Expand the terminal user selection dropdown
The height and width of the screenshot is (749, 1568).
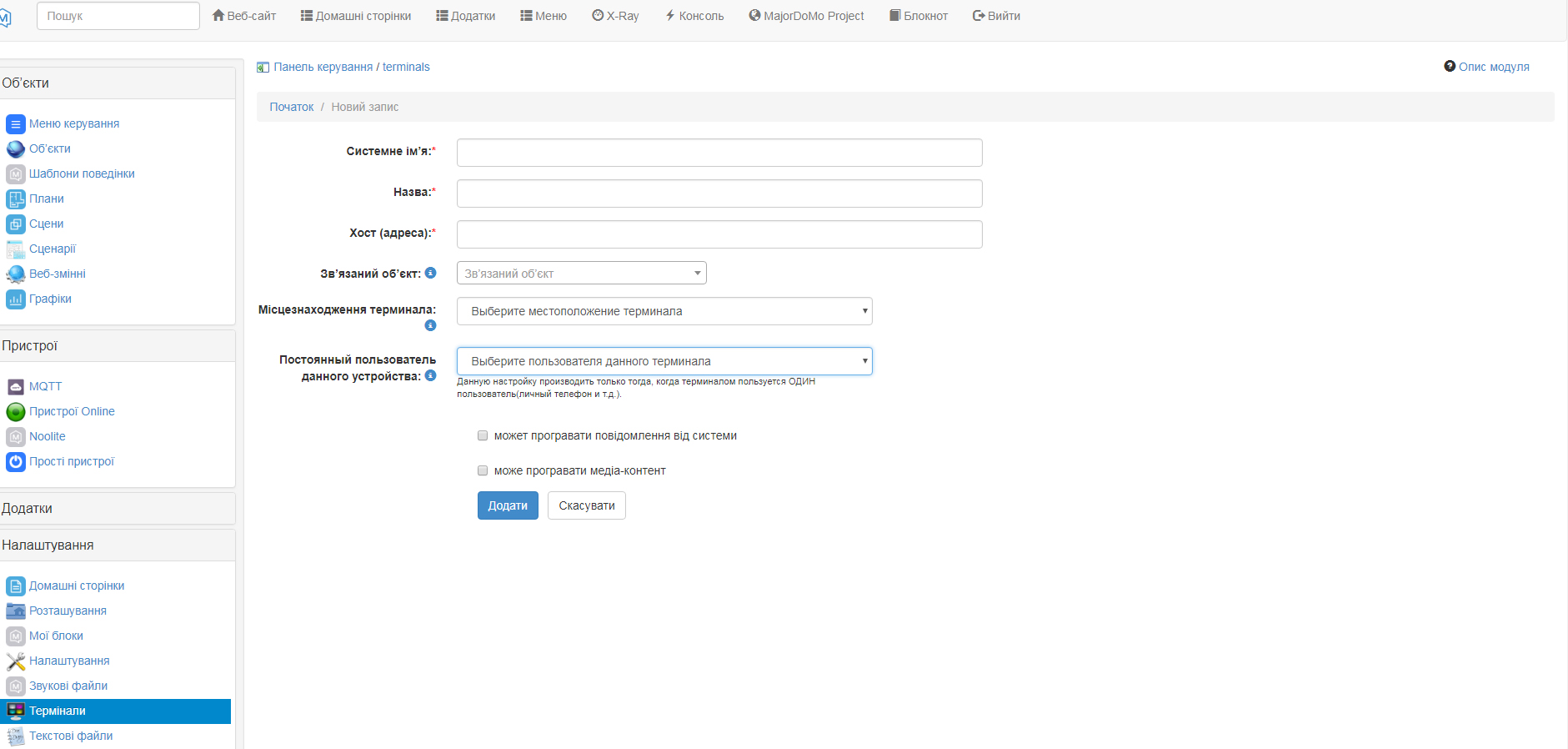(x=664, y=361)
